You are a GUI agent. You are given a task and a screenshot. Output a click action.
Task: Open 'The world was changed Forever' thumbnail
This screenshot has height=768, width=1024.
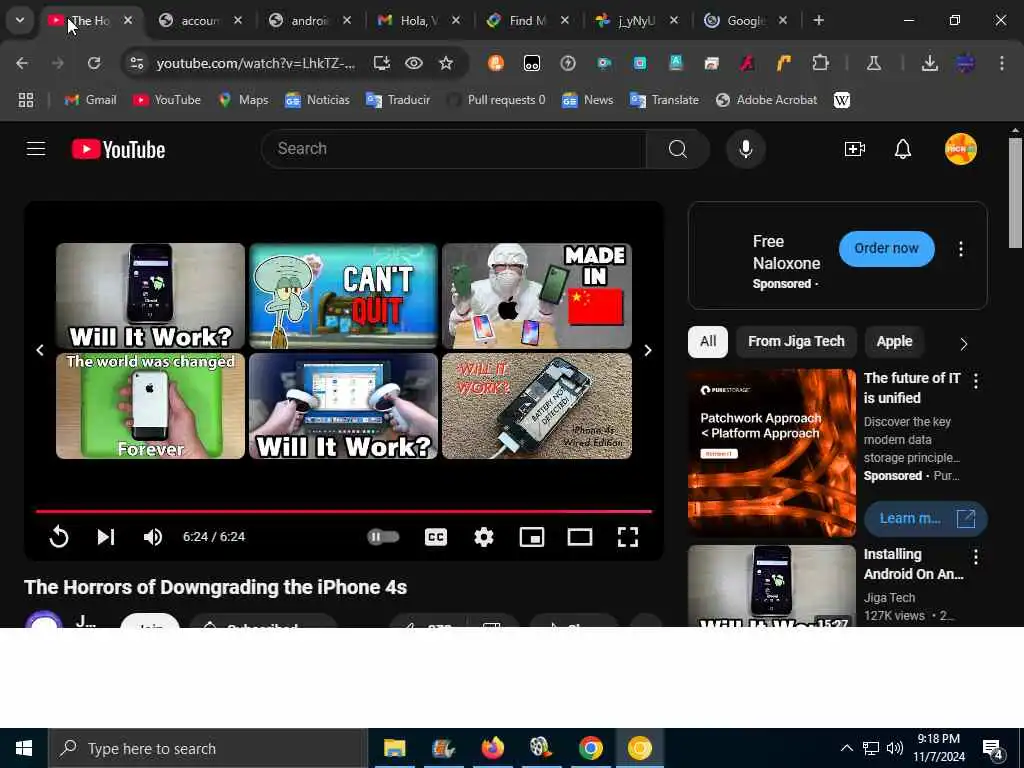coord(150,406)
